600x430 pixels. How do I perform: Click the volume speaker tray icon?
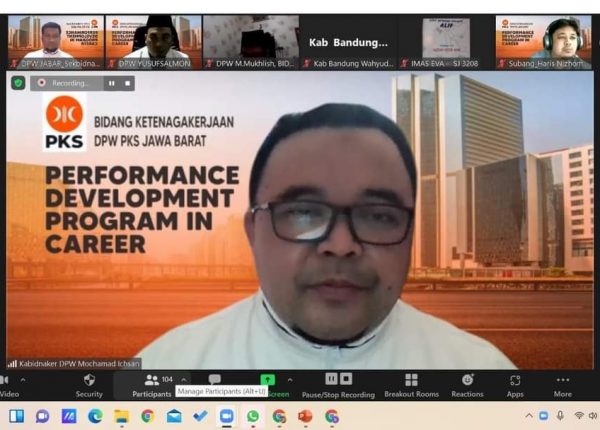click(593, 415)
